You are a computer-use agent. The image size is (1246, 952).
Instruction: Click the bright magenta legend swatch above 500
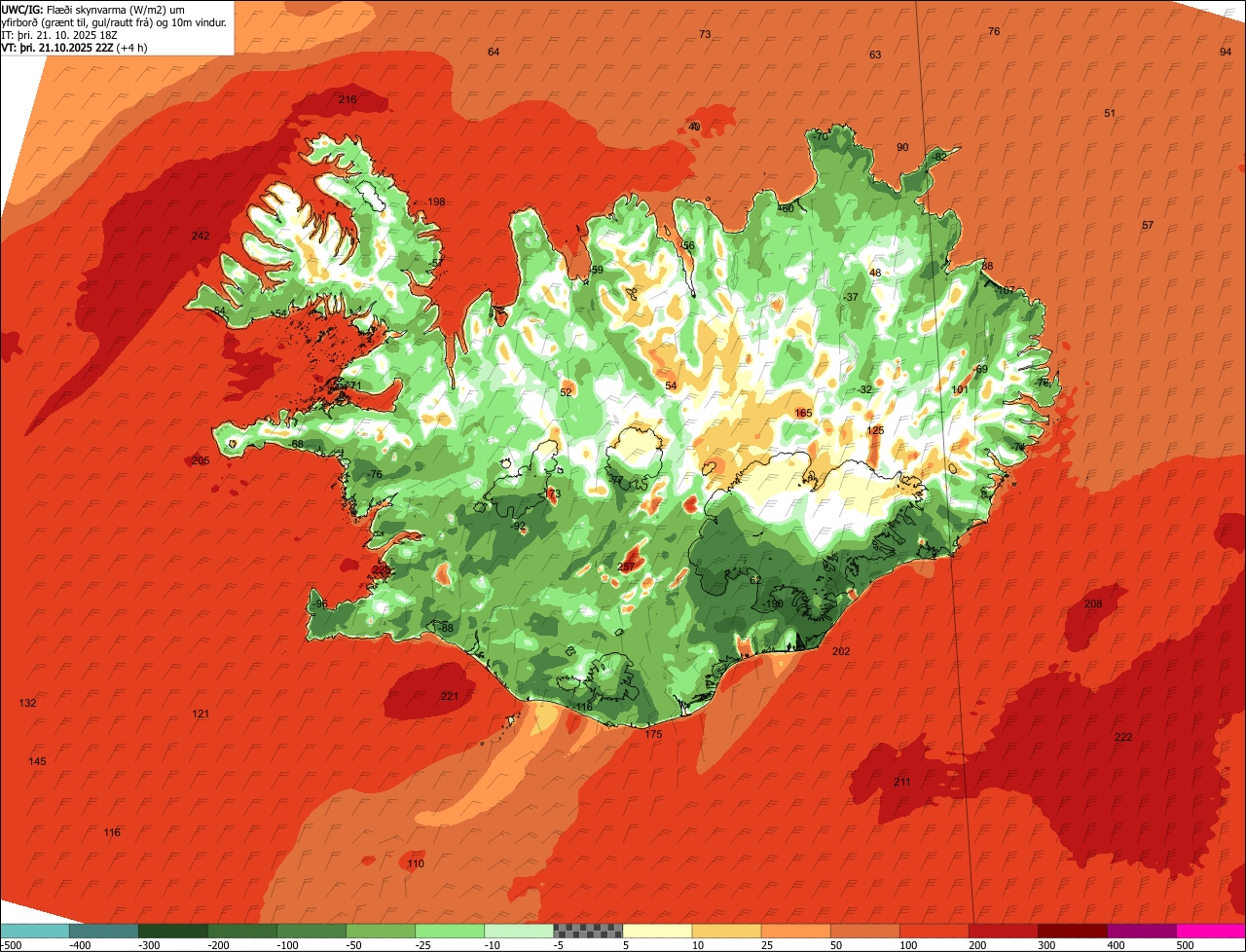point(1211,931)
